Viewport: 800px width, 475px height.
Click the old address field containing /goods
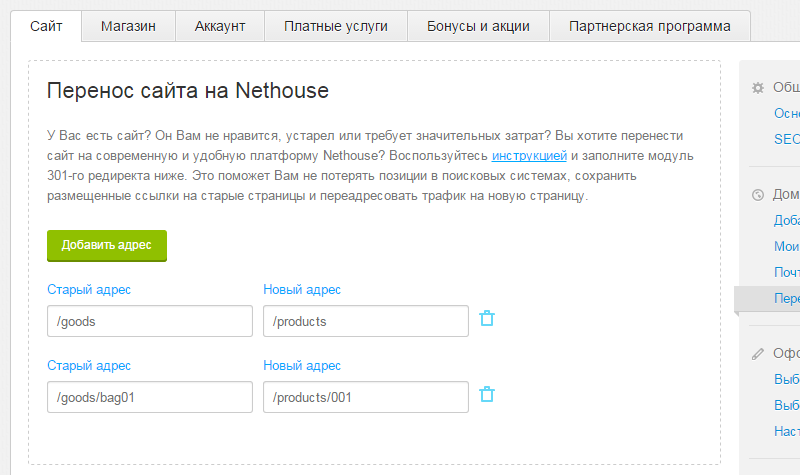(x=150, y=321)
